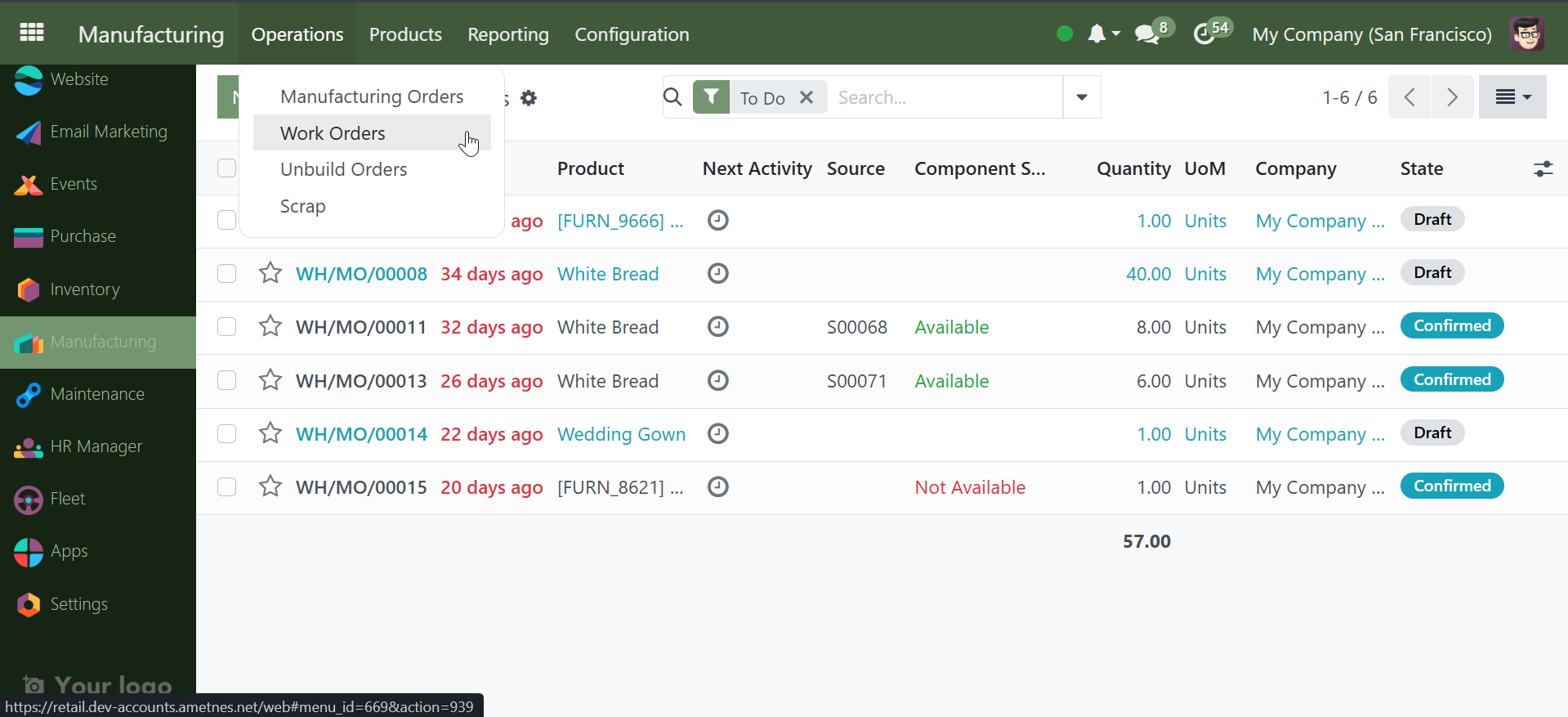This screenshot has height=717, width=1568.
Task: Select checkbox for WH/MO/00011
Action: (226, 326)
